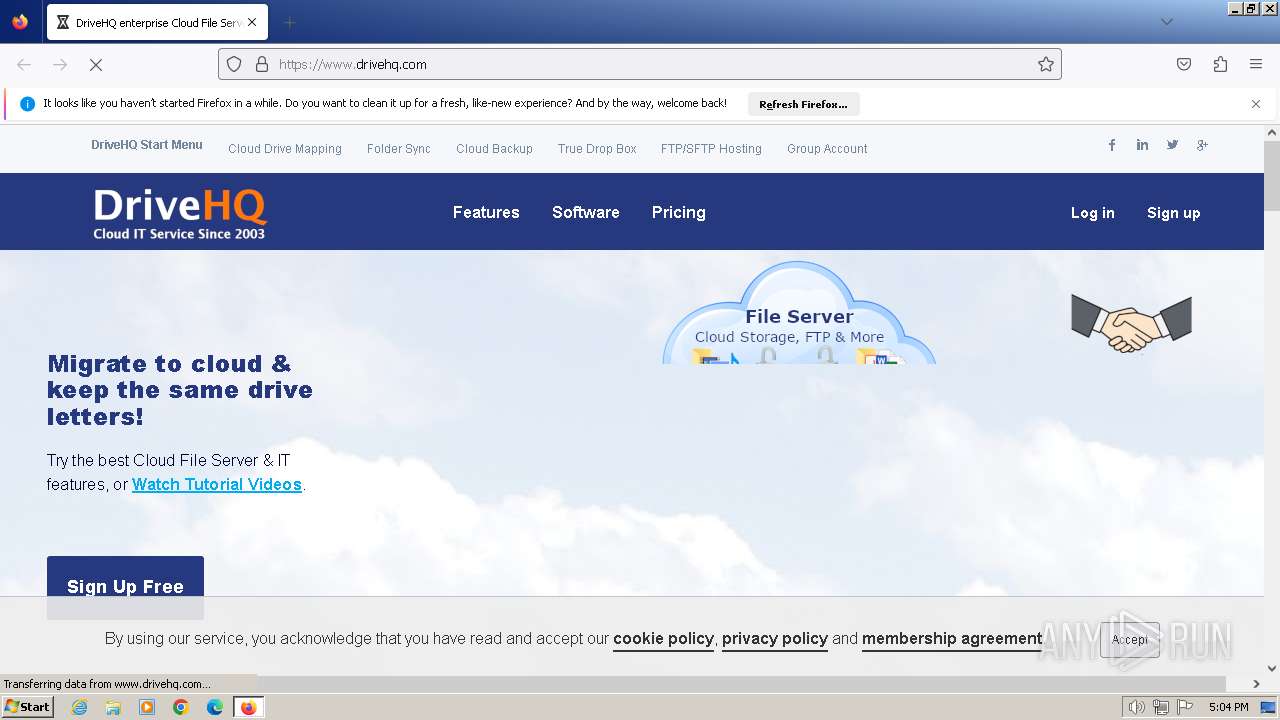Open the Software menu
The image size is (1280, 720).
coord(586,212)
